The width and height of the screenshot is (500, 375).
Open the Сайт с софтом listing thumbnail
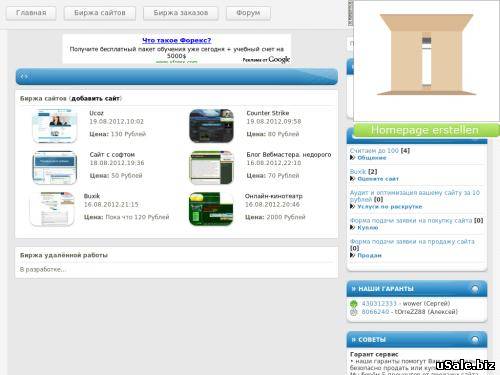click(55, 168)
